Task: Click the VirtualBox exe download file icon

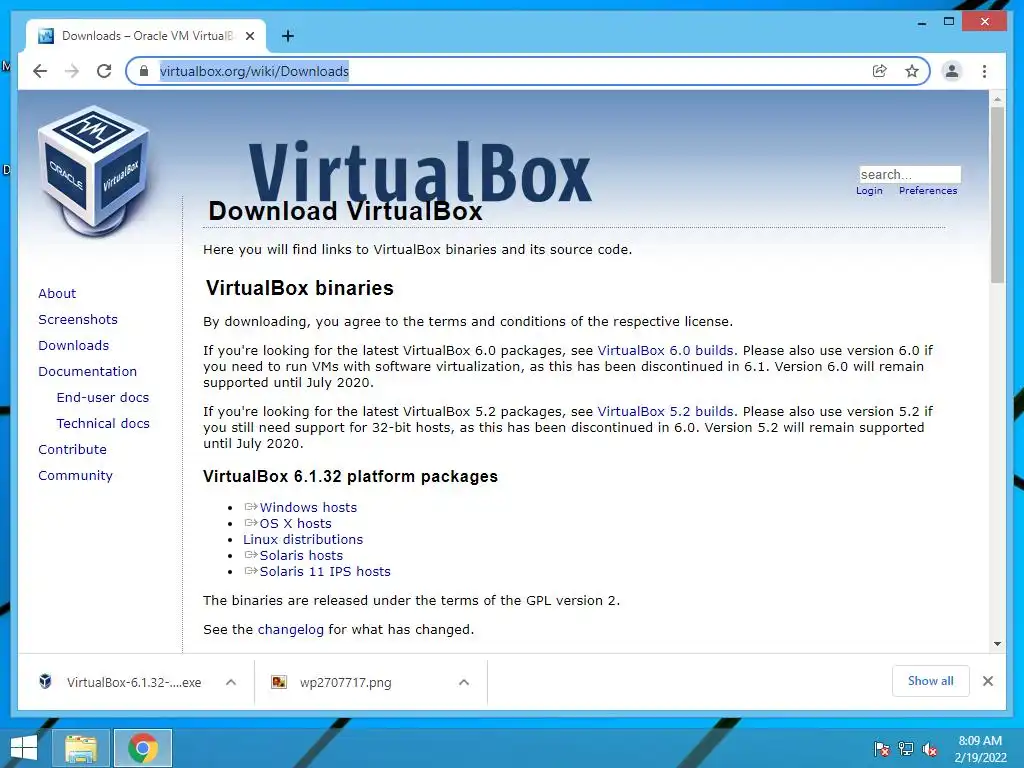Action: [x=45, y=682]
